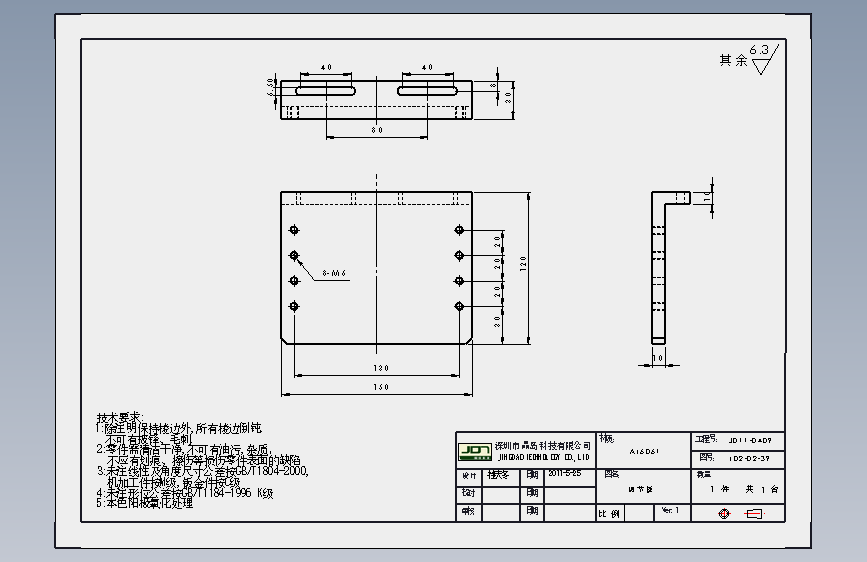Select note 2 about cleaning the part
The image size is (867, 562).
click(x=199, y=455)
